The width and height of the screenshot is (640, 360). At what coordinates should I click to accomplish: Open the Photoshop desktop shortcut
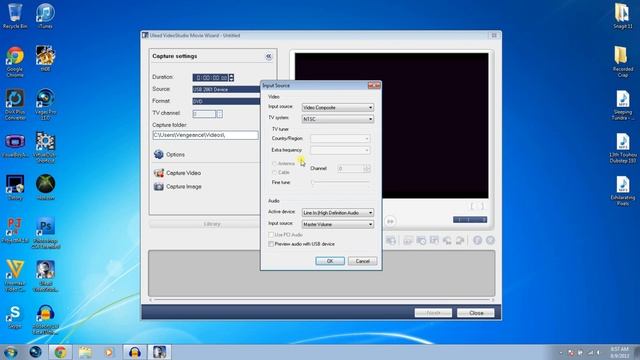click(45, 233)
